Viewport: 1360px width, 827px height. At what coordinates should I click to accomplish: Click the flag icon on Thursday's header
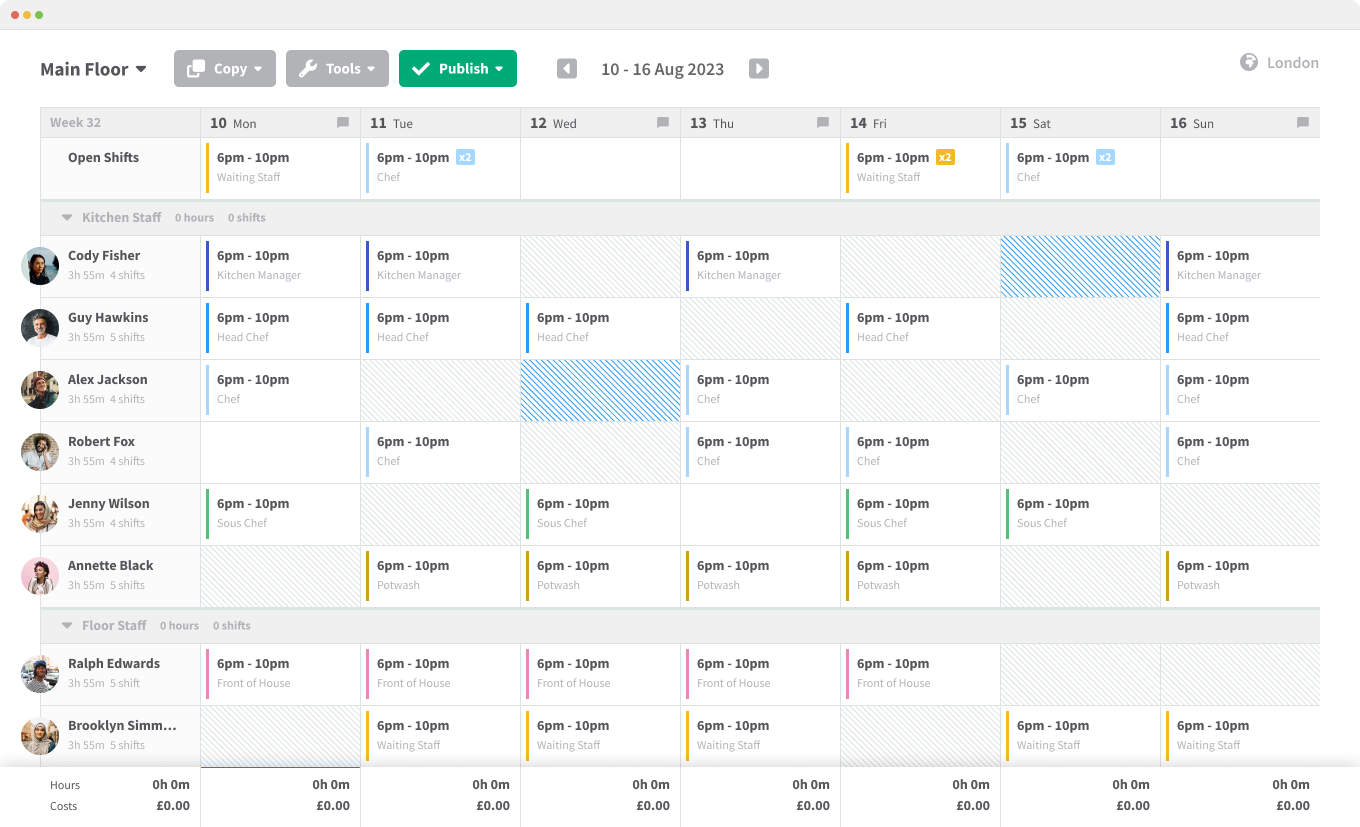coord(823,122)
